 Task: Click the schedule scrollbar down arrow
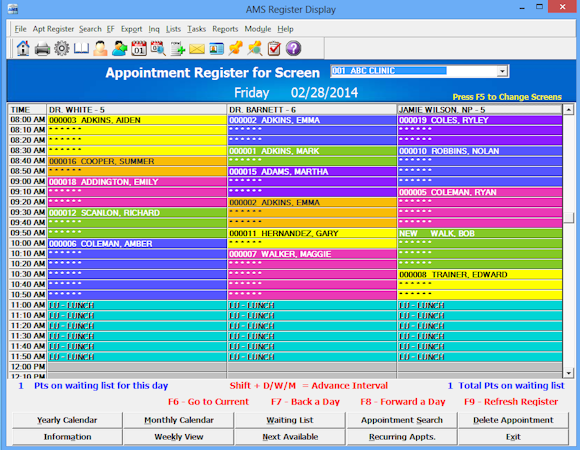coord(568,373)
